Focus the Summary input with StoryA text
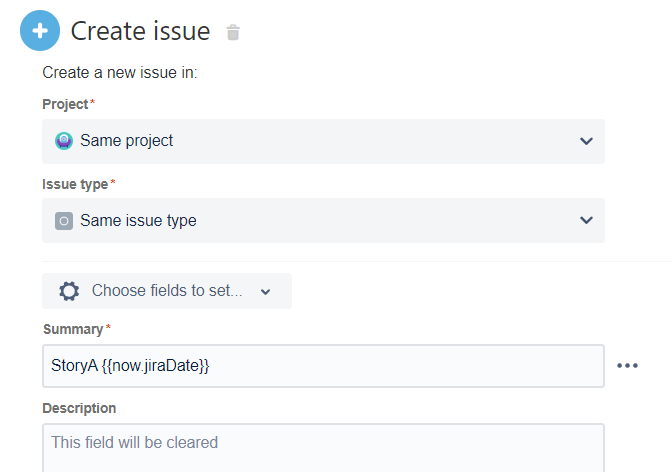The height and width of the screenshot is (472, 672). [x=322, y=366]
